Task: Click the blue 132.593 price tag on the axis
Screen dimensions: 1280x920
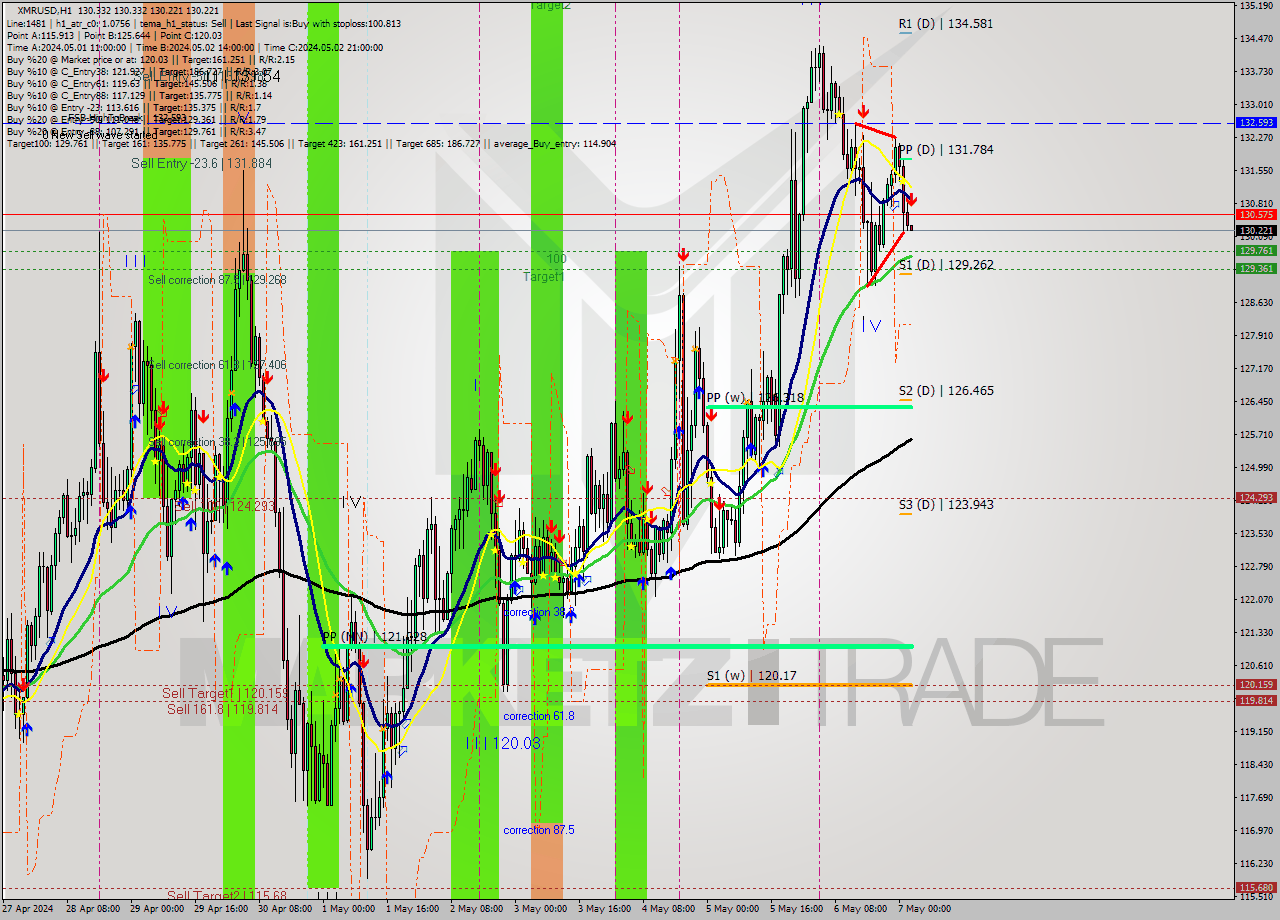Action: pos(1254,122)
